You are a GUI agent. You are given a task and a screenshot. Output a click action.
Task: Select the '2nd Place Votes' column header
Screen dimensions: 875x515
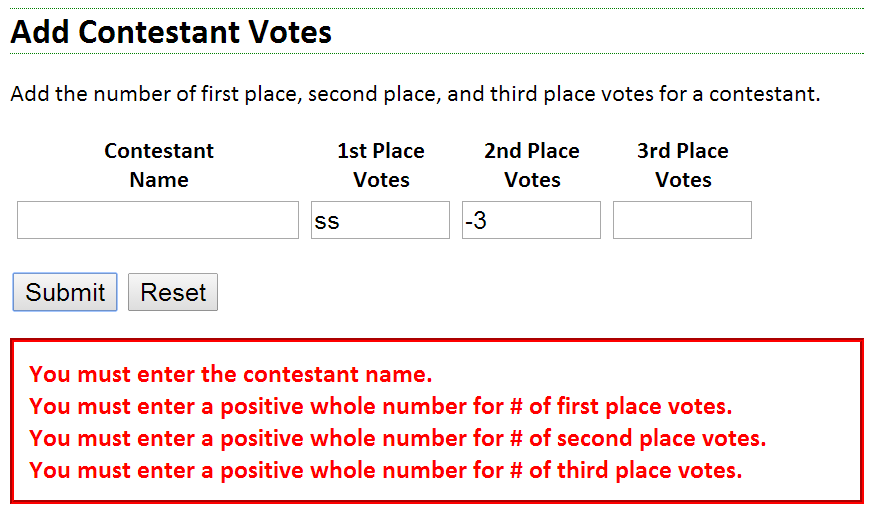(532, 165)
